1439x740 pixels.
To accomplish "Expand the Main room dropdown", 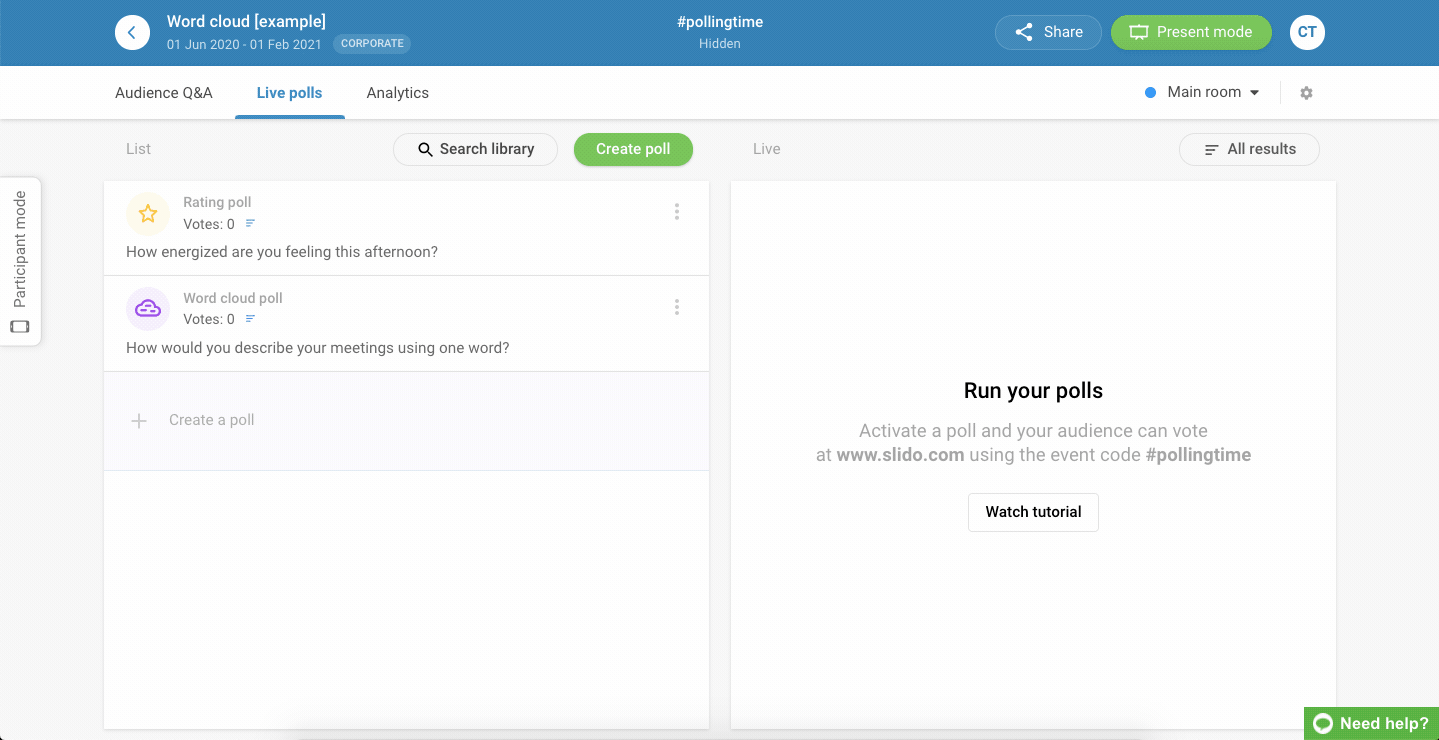I will [1203, 92].
